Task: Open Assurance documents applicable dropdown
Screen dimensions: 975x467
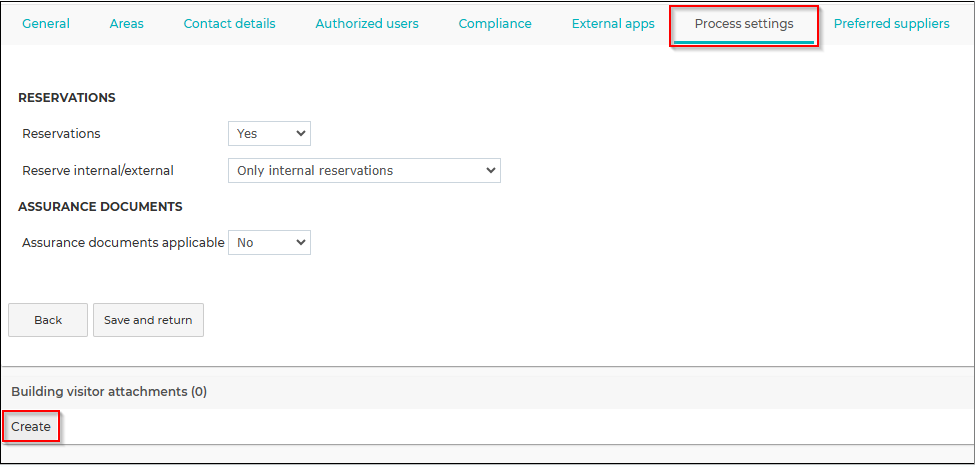Action: click(x=269, y=243)
